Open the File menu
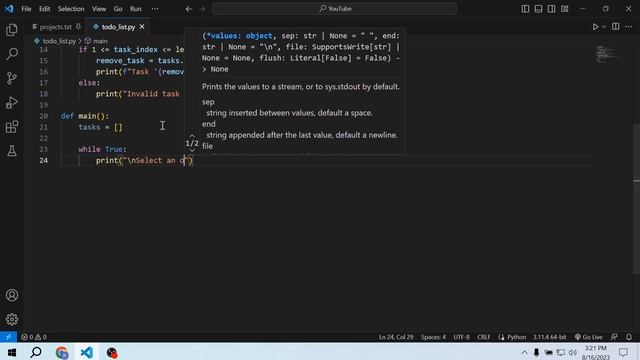This screenshot has height=360, width=640. (x=26, y=9)
